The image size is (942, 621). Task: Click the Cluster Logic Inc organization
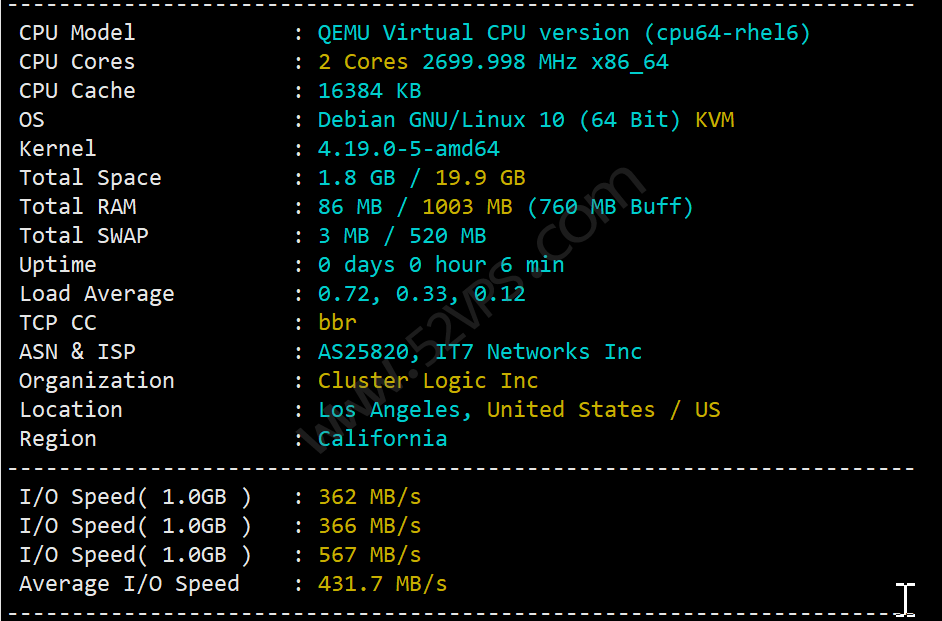[428, 380]
